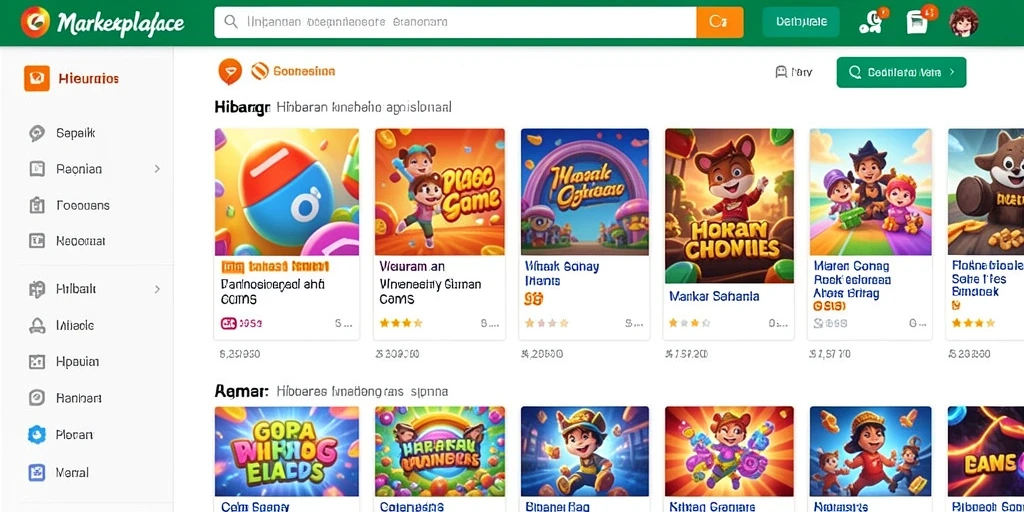
Task: Open the Place Game thumbnail
Action: pos(440,191)
